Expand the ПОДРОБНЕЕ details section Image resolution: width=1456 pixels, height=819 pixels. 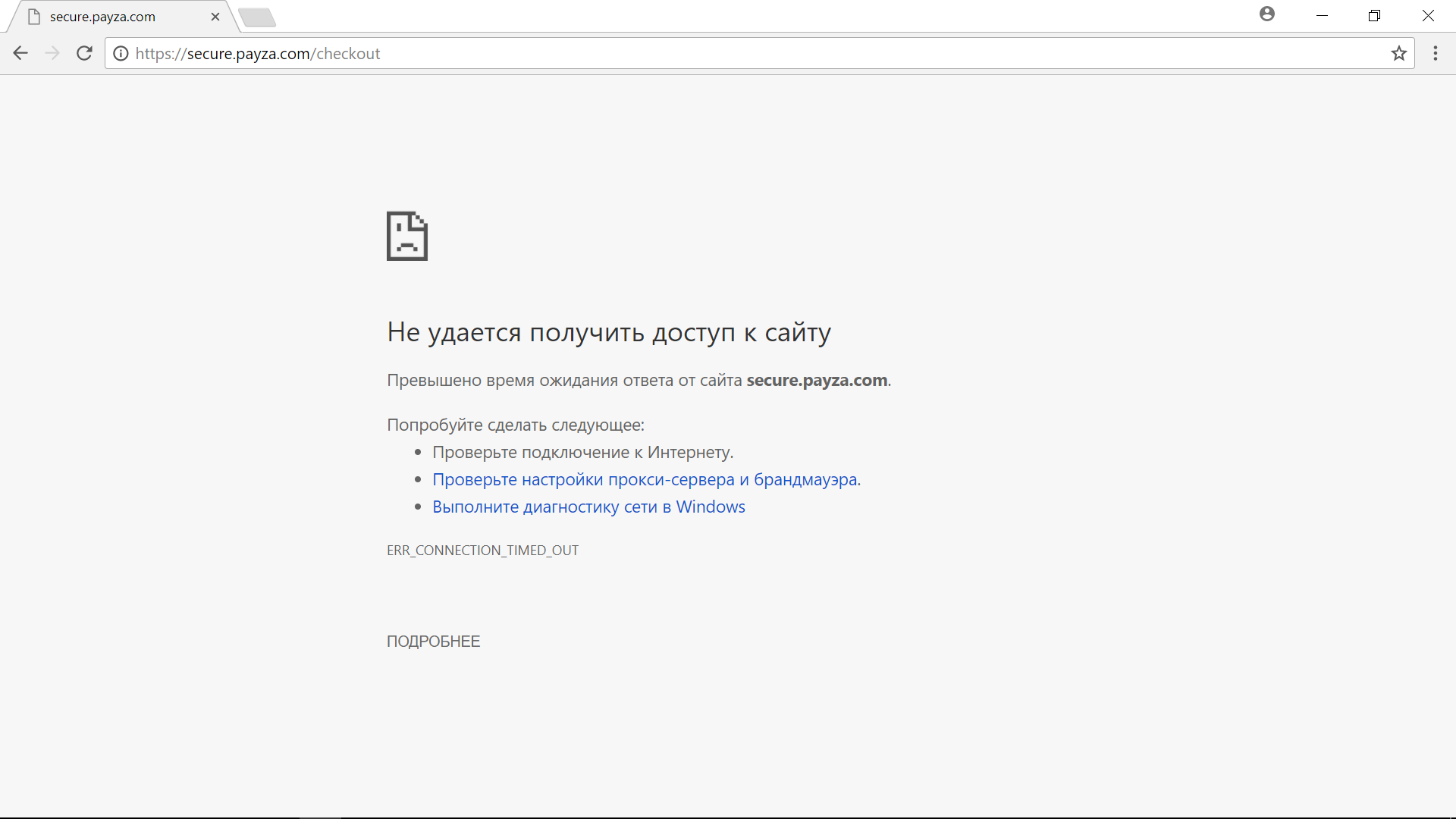433,642
